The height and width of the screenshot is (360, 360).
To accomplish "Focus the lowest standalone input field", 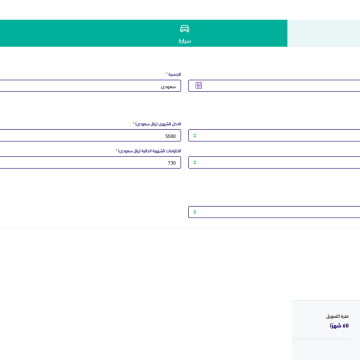I will tap(274, 212).
